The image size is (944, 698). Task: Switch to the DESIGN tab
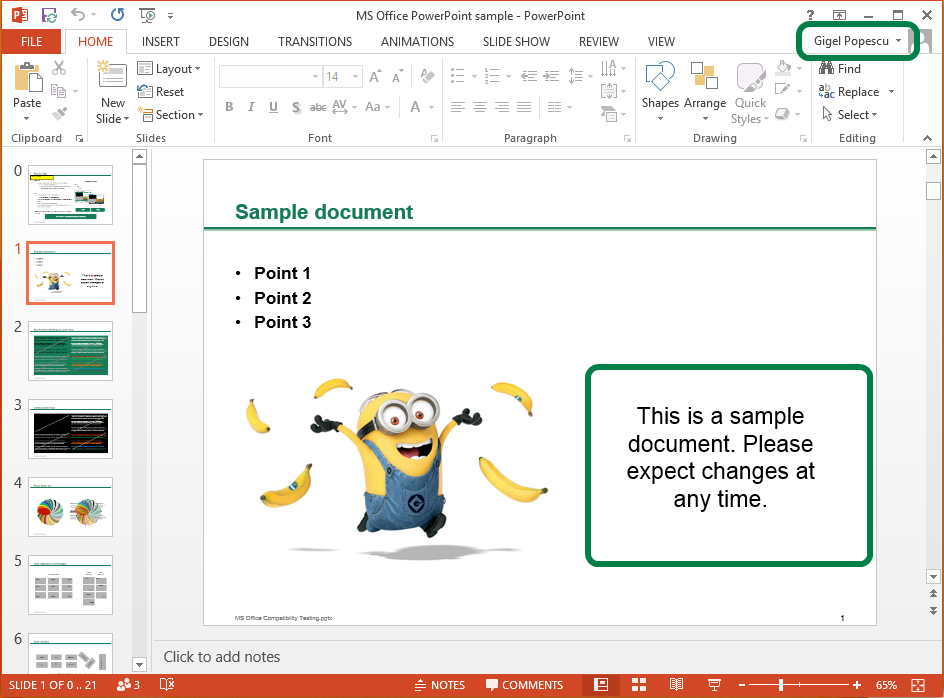[229, 42]
